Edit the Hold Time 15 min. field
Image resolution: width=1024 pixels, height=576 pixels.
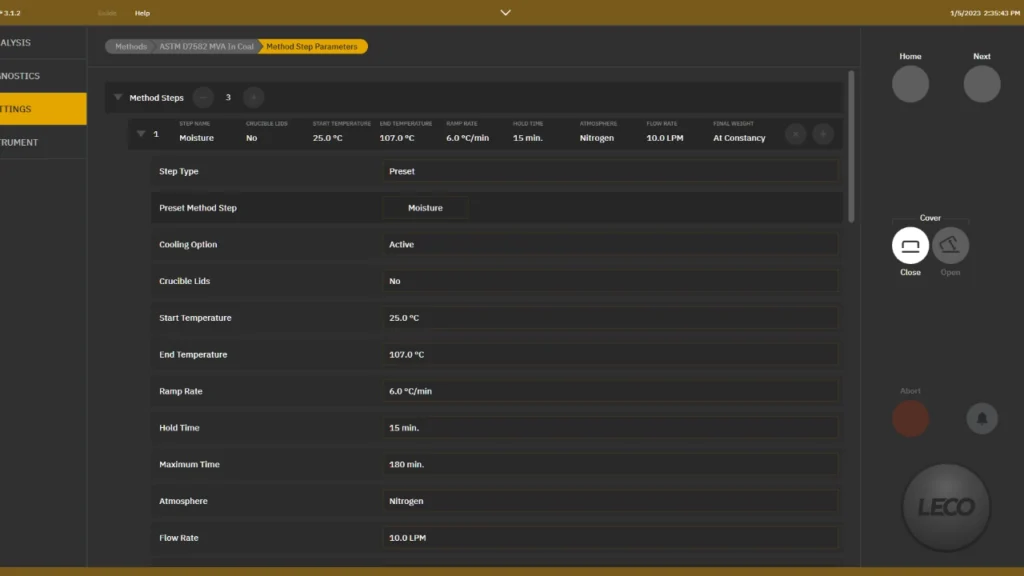click(610, 428)
